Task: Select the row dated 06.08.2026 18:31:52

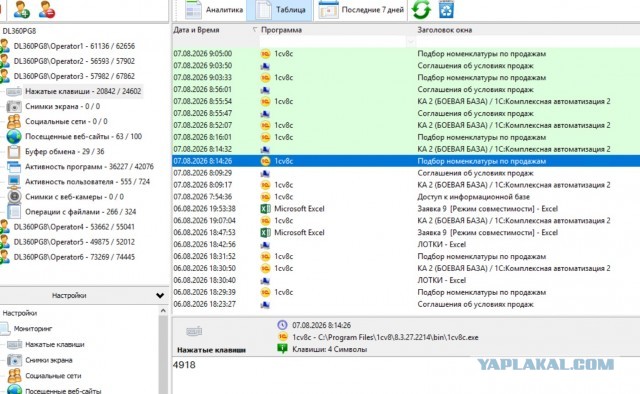Action: pyautogui.click(x=406, y=256)
